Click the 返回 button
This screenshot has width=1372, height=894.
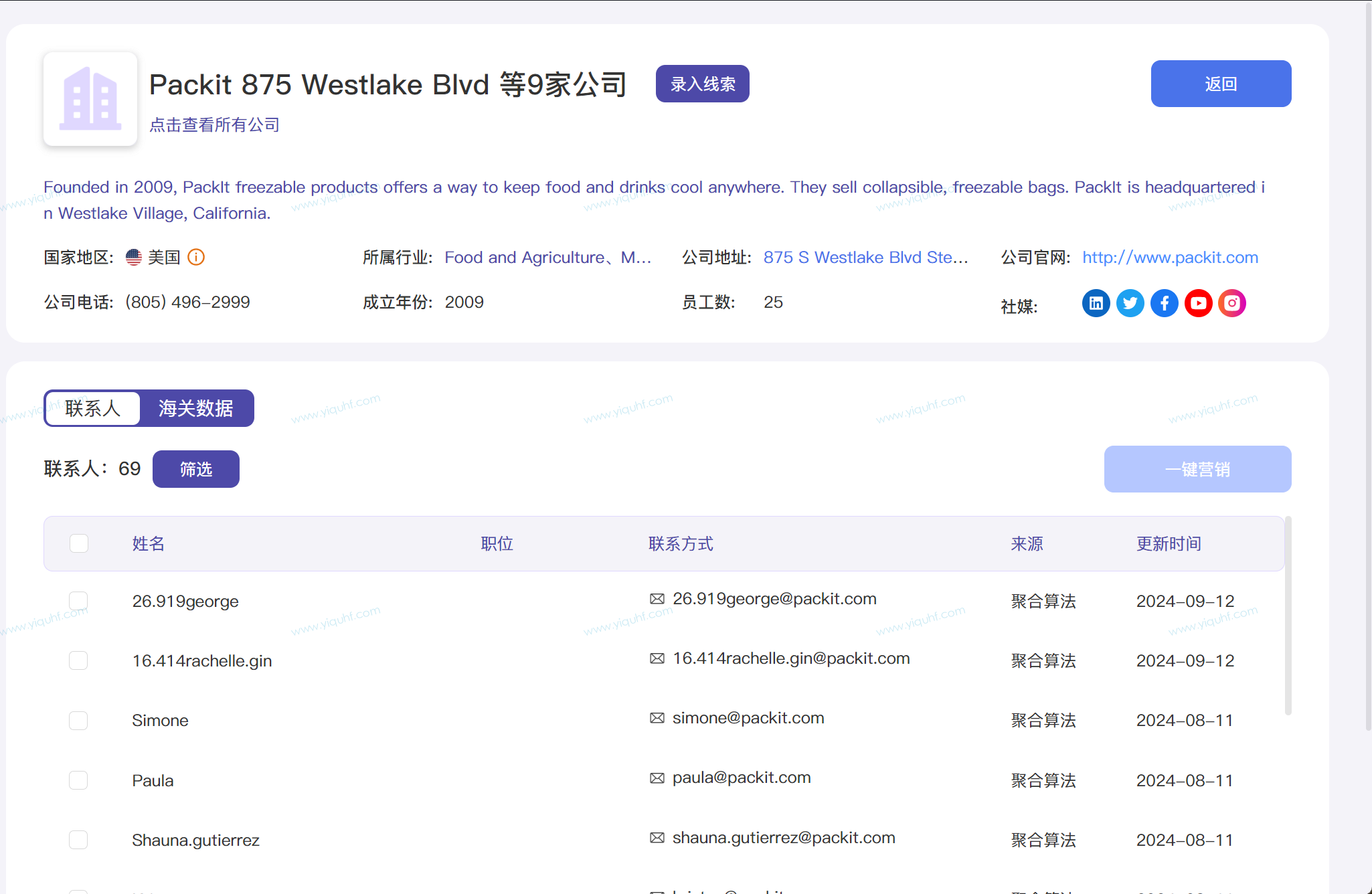click(1221, 84)
